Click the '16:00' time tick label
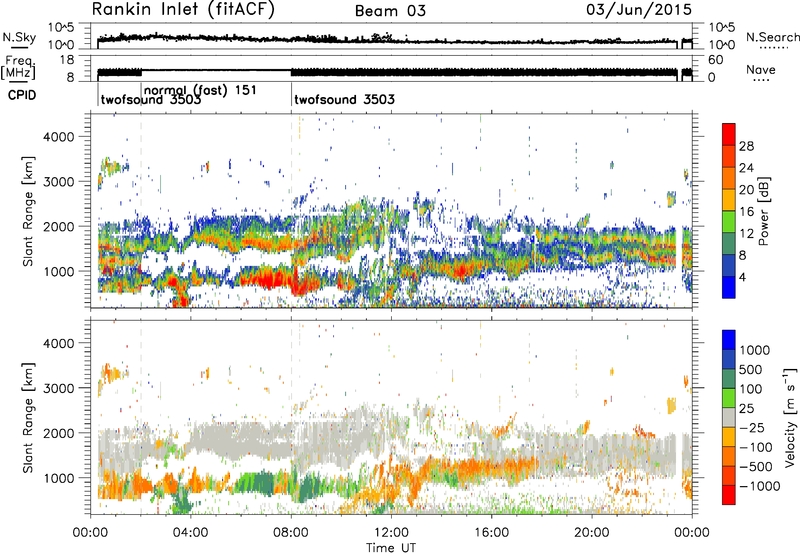The width and height of the screenshot is (800, 554). coord(491,533)
